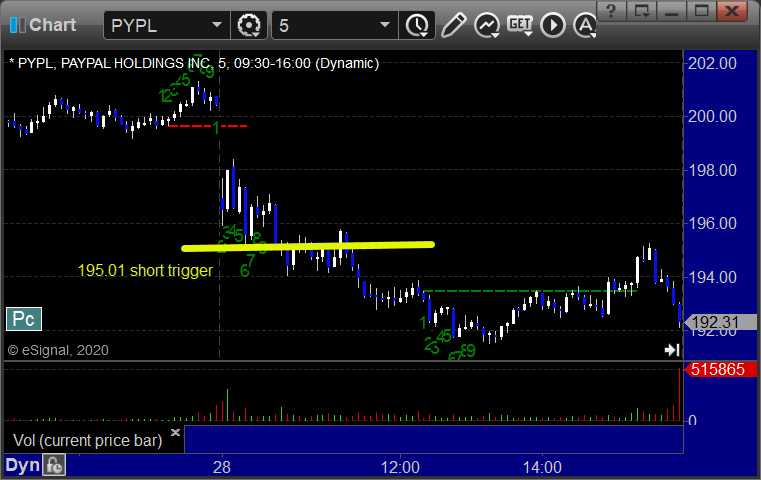Select the pencil drawing tools icon
Image resolution: width=761 pixels, height=480 pixels.
click(x=453, y=25)
